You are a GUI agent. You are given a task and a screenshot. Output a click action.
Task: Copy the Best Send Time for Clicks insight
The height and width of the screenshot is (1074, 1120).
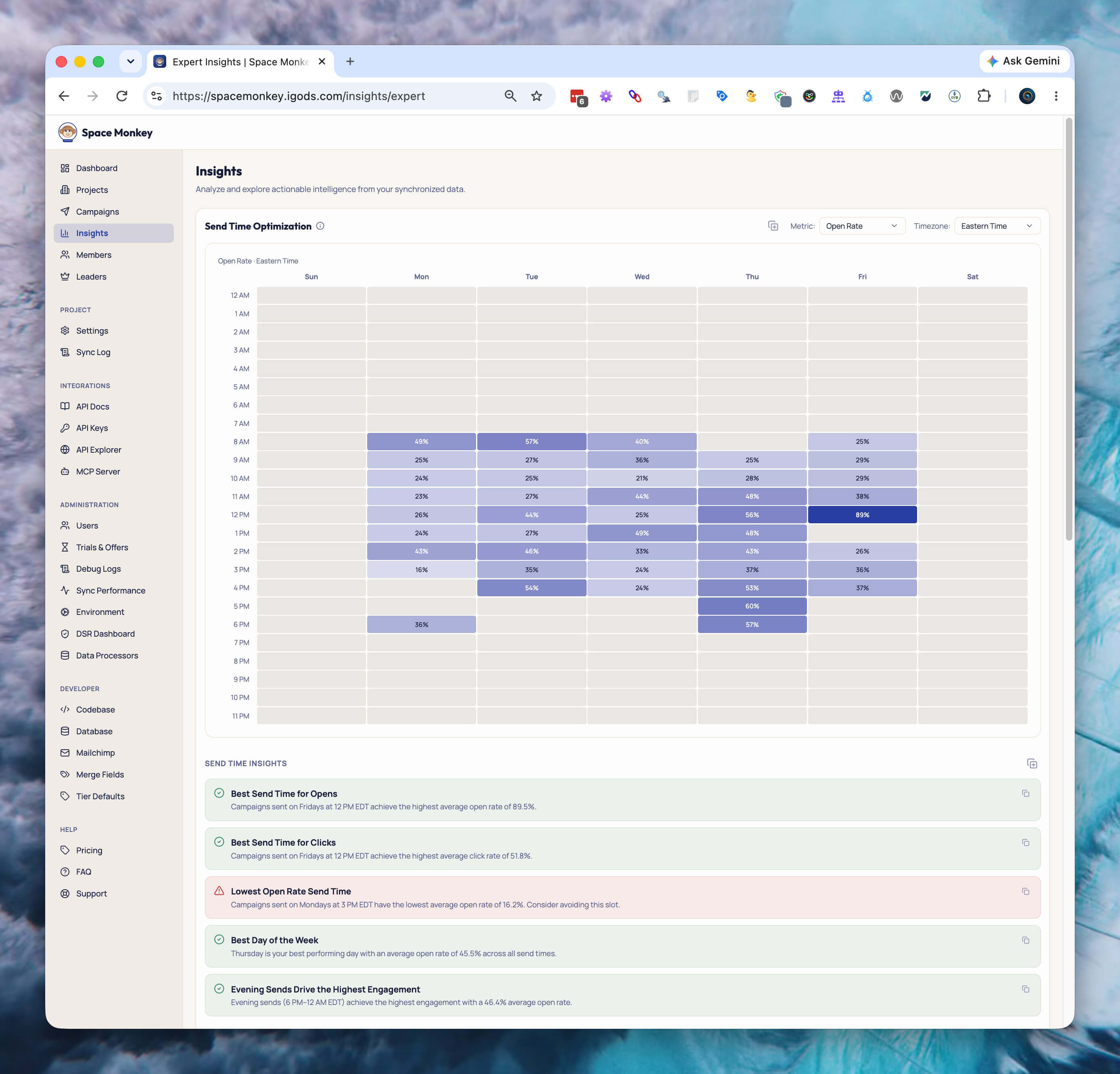(1026, 843)
